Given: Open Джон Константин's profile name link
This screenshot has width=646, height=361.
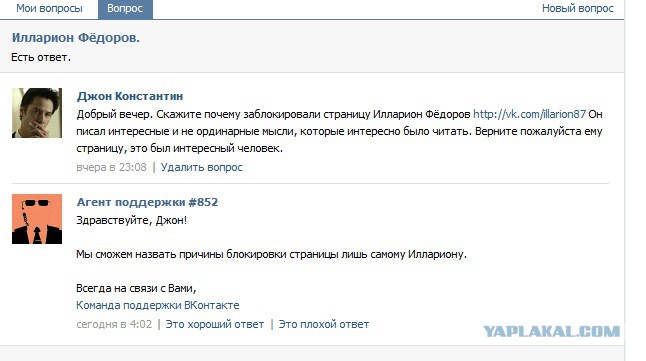Looking at the screenshot, I should coord(130,96).
